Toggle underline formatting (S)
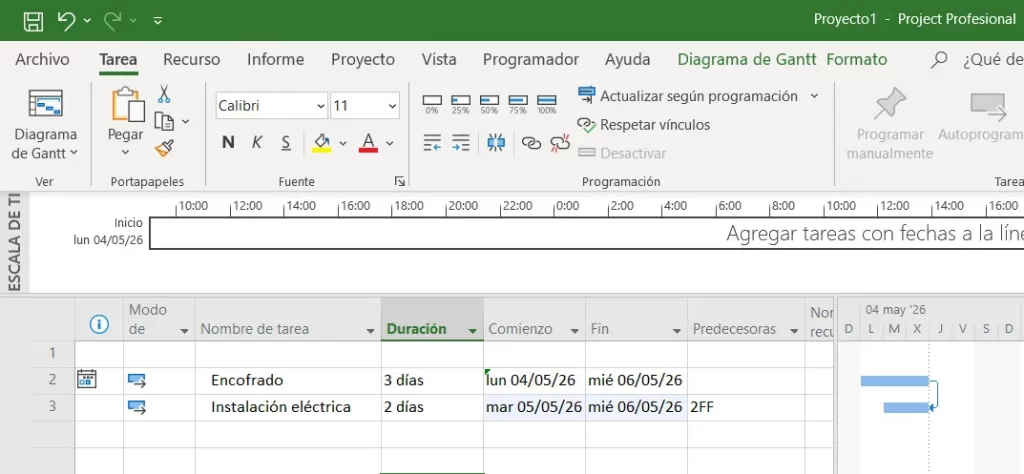This screenshot has height=474, width=1024. point(285,143)
